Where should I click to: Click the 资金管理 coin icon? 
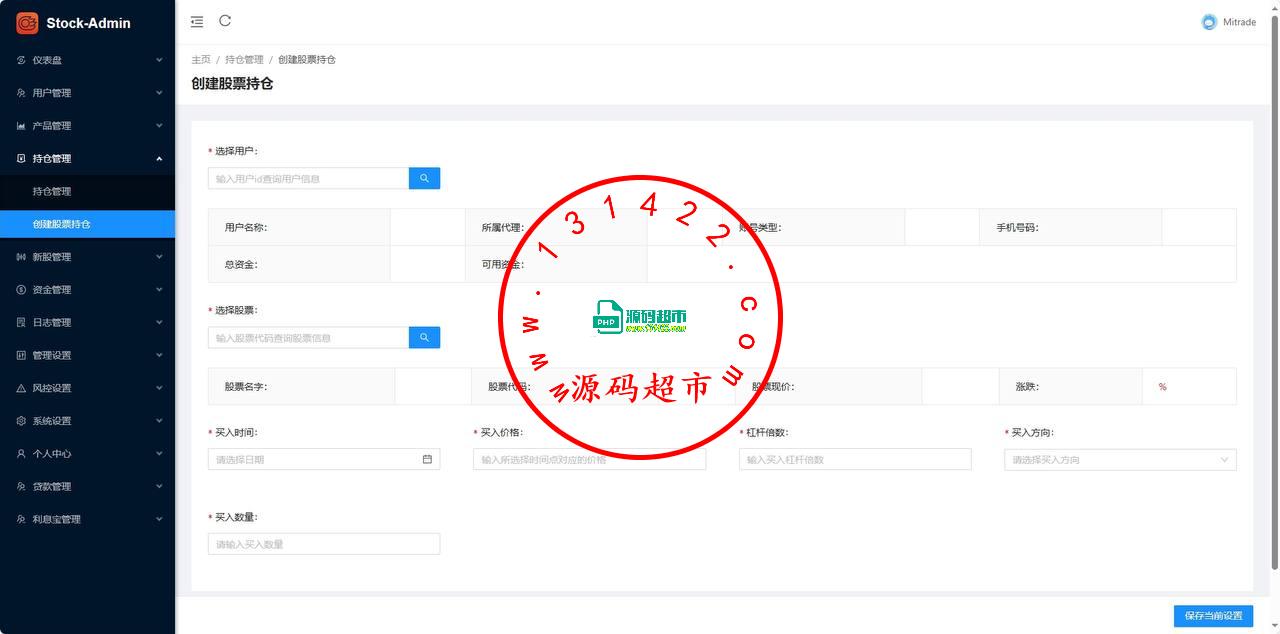21,290
